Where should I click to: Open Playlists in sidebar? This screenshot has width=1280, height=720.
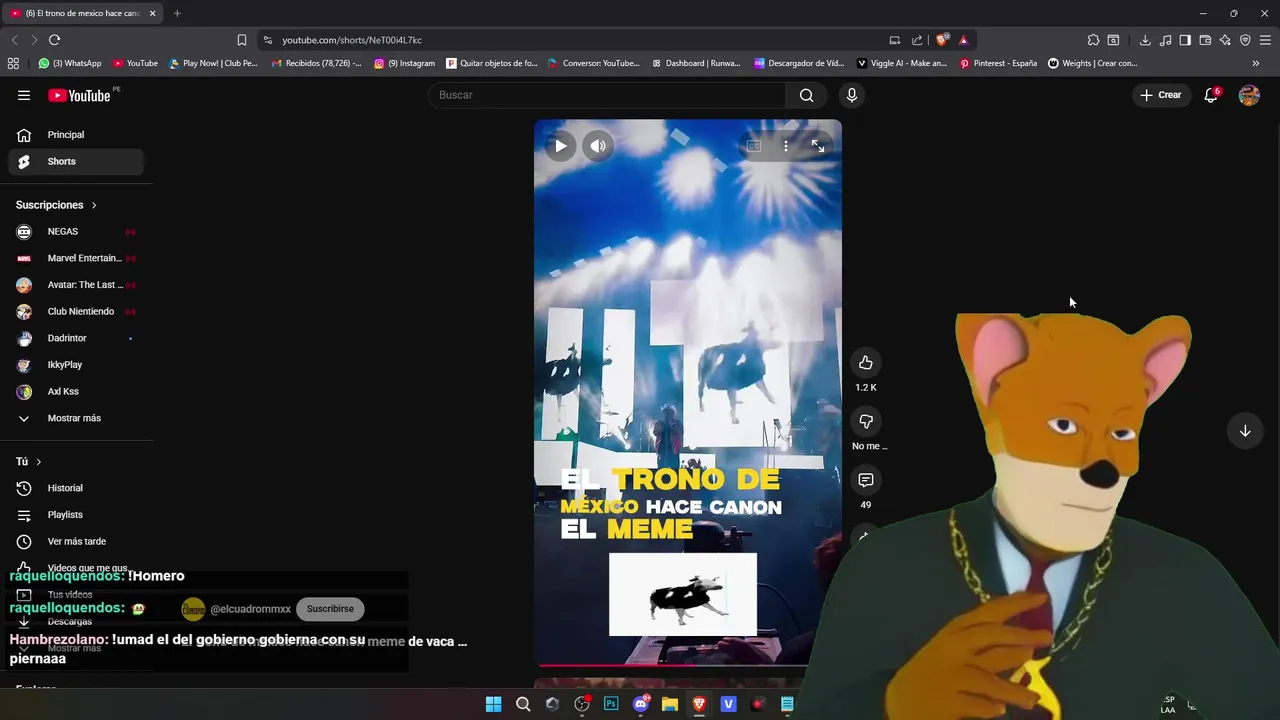[76, 515]
